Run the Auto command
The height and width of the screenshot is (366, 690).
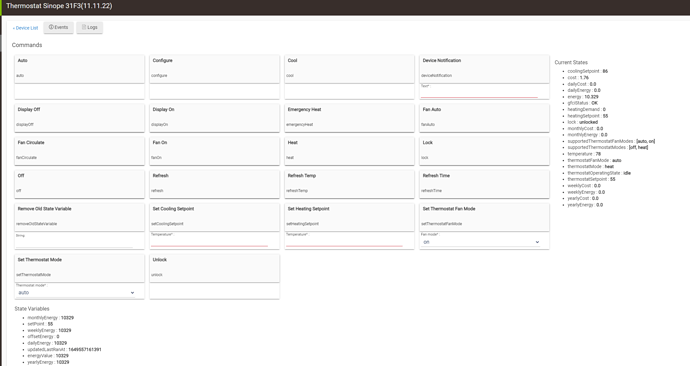79,69
